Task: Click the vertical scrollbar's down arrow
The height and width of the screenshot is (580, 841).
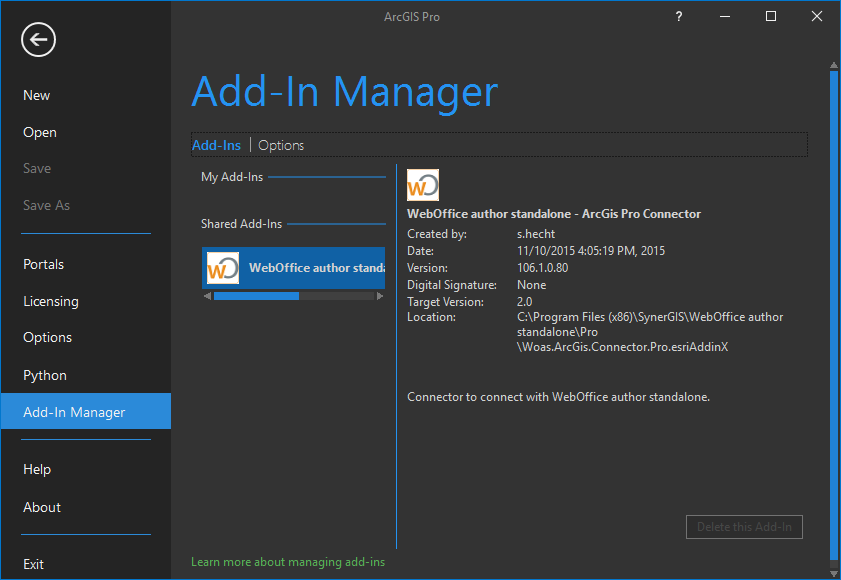Action: point(833,571)
